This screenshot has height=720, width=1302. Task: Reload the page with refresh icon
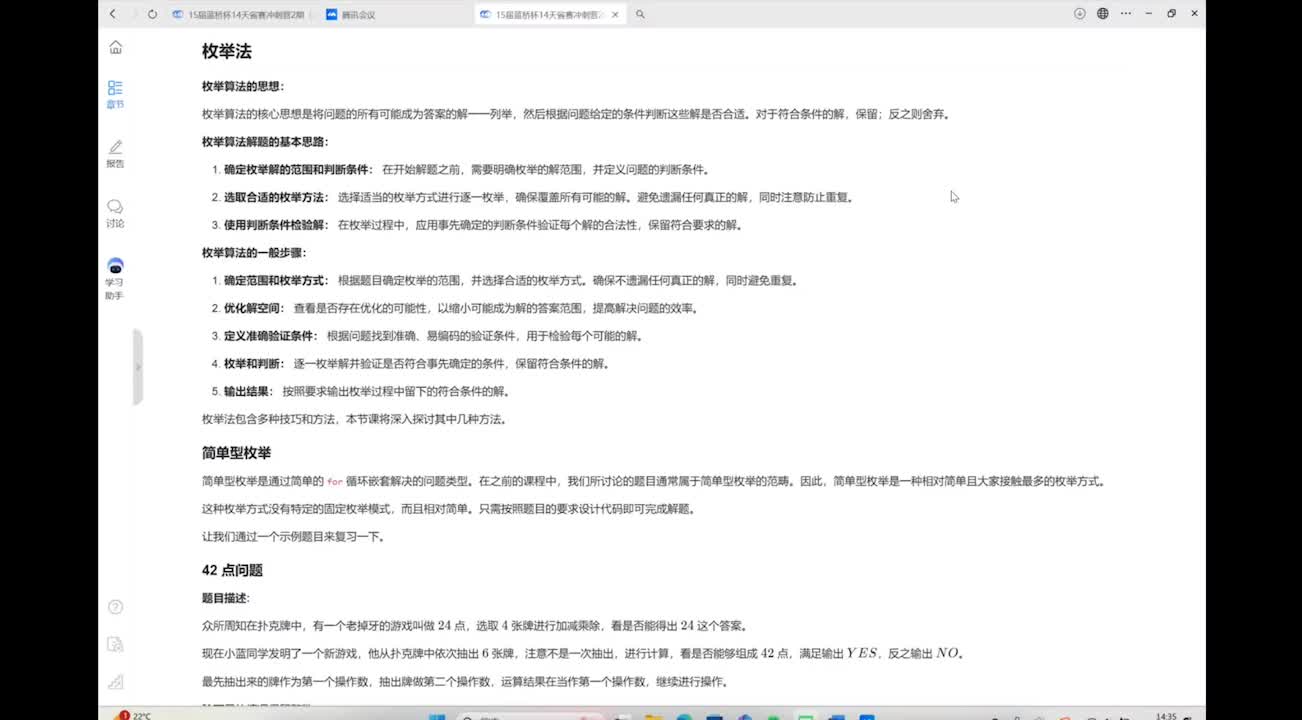pyautogui.click(x=152, y=14)
